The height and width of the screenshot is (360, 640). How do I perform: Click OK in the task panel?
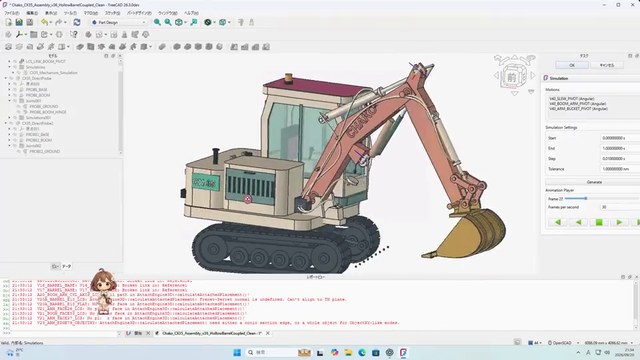(572, 65)
